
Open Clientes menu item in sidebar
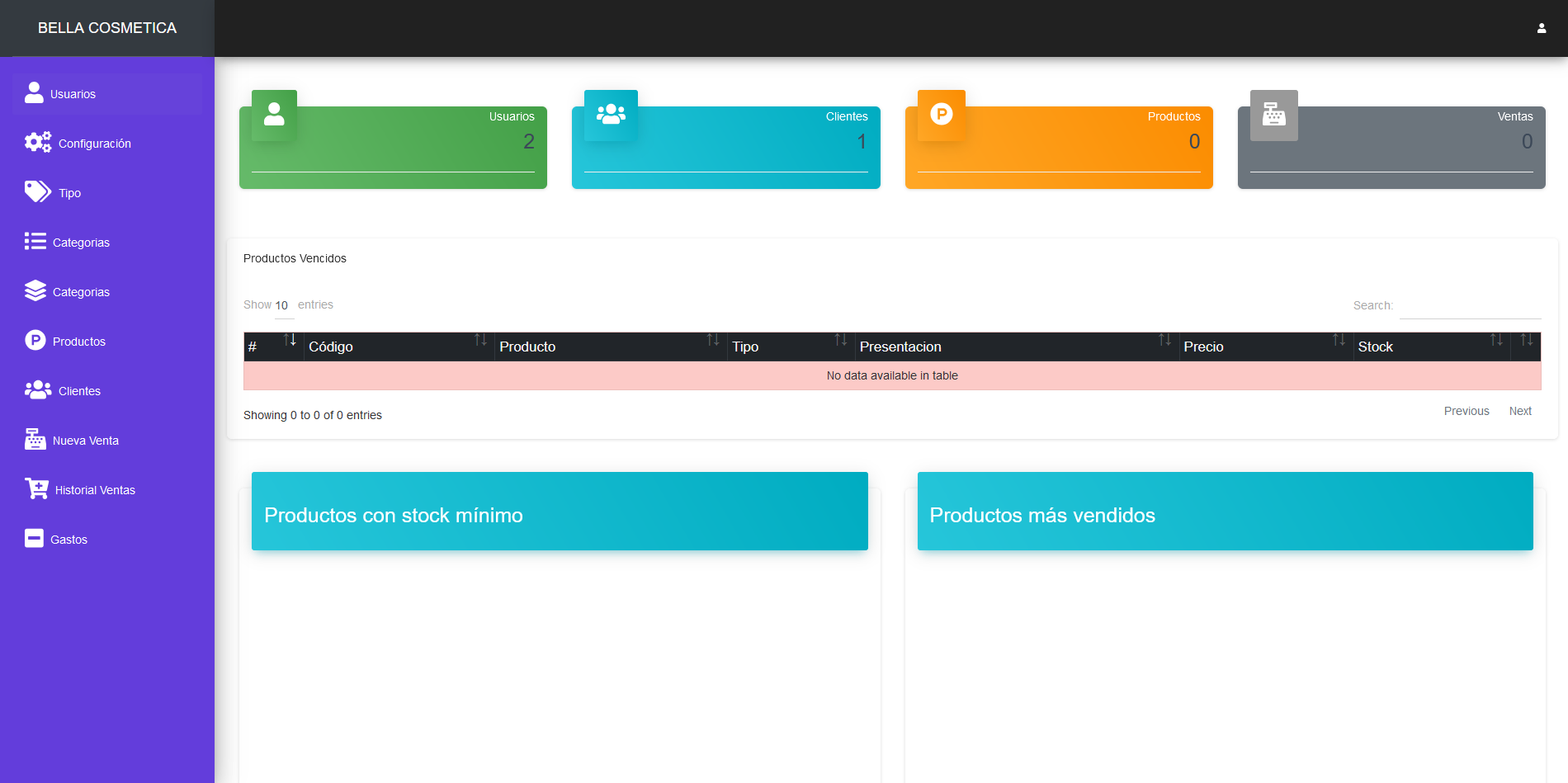[107, 391]
